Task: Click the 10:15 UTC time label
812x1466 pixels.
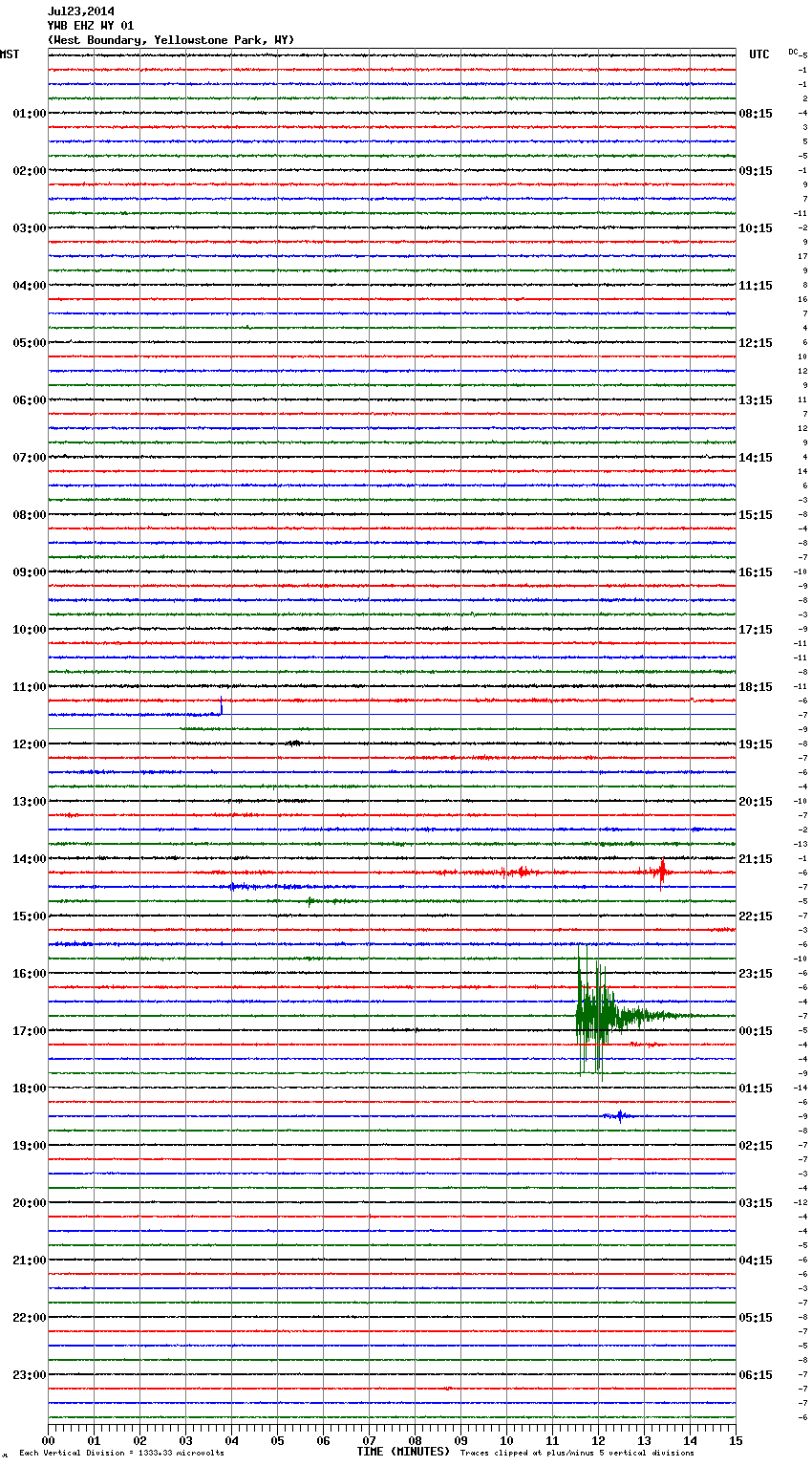Action: tap(756, 228)
